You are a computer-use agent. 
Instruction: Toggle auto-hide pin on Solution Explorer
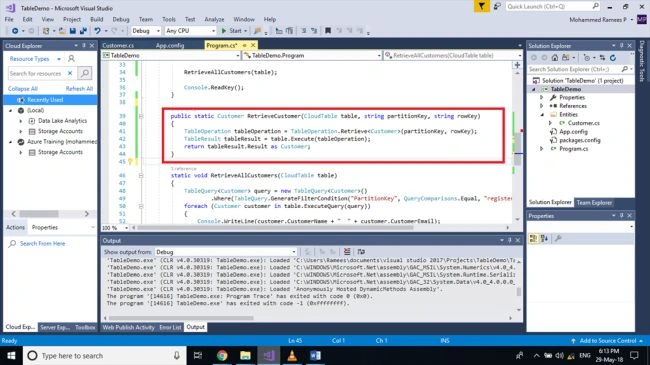point(621,46)
